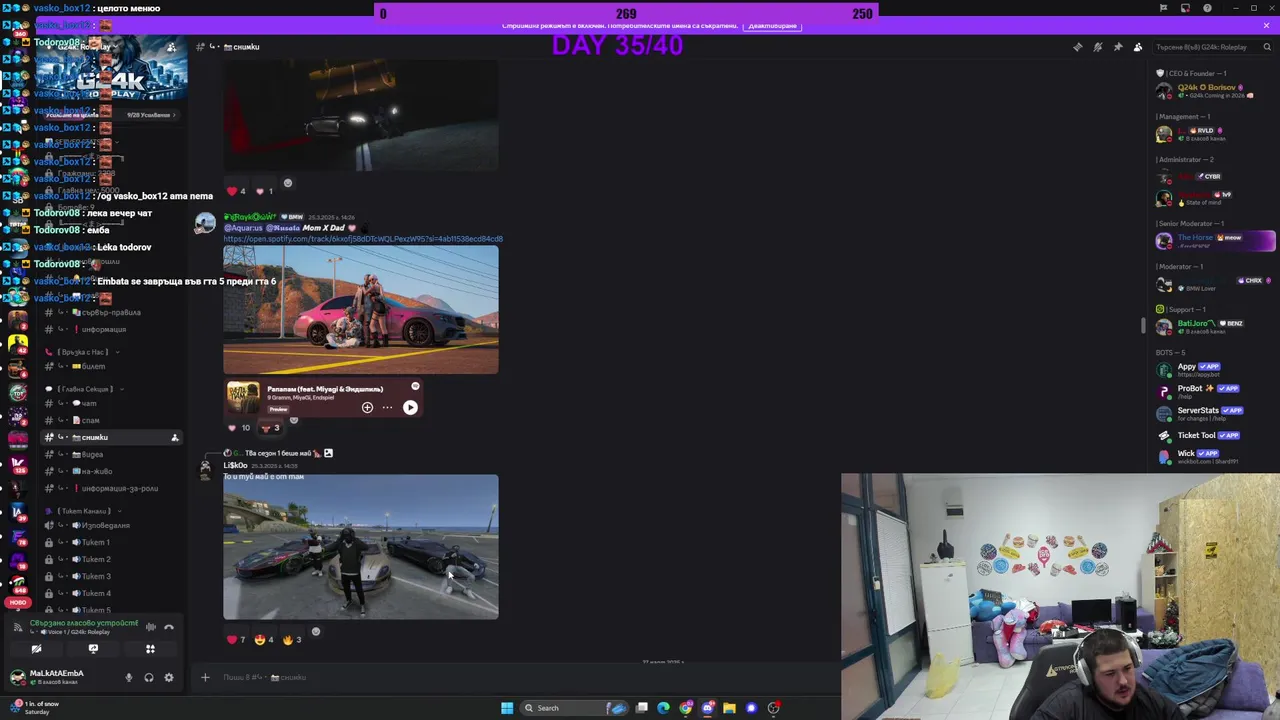Viewport: 1280px width, 720px height.
Task: Click the MaLkAtAEmbA user panel avatar
Action: click(17, 677)
